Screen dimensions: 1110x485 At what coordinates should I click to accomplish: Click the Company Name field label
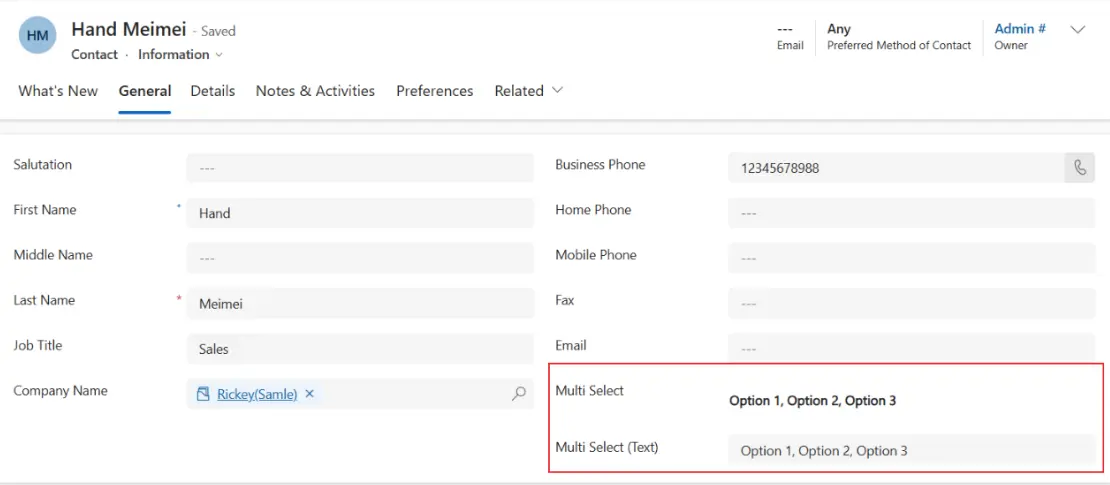click(x=61, y=390)
